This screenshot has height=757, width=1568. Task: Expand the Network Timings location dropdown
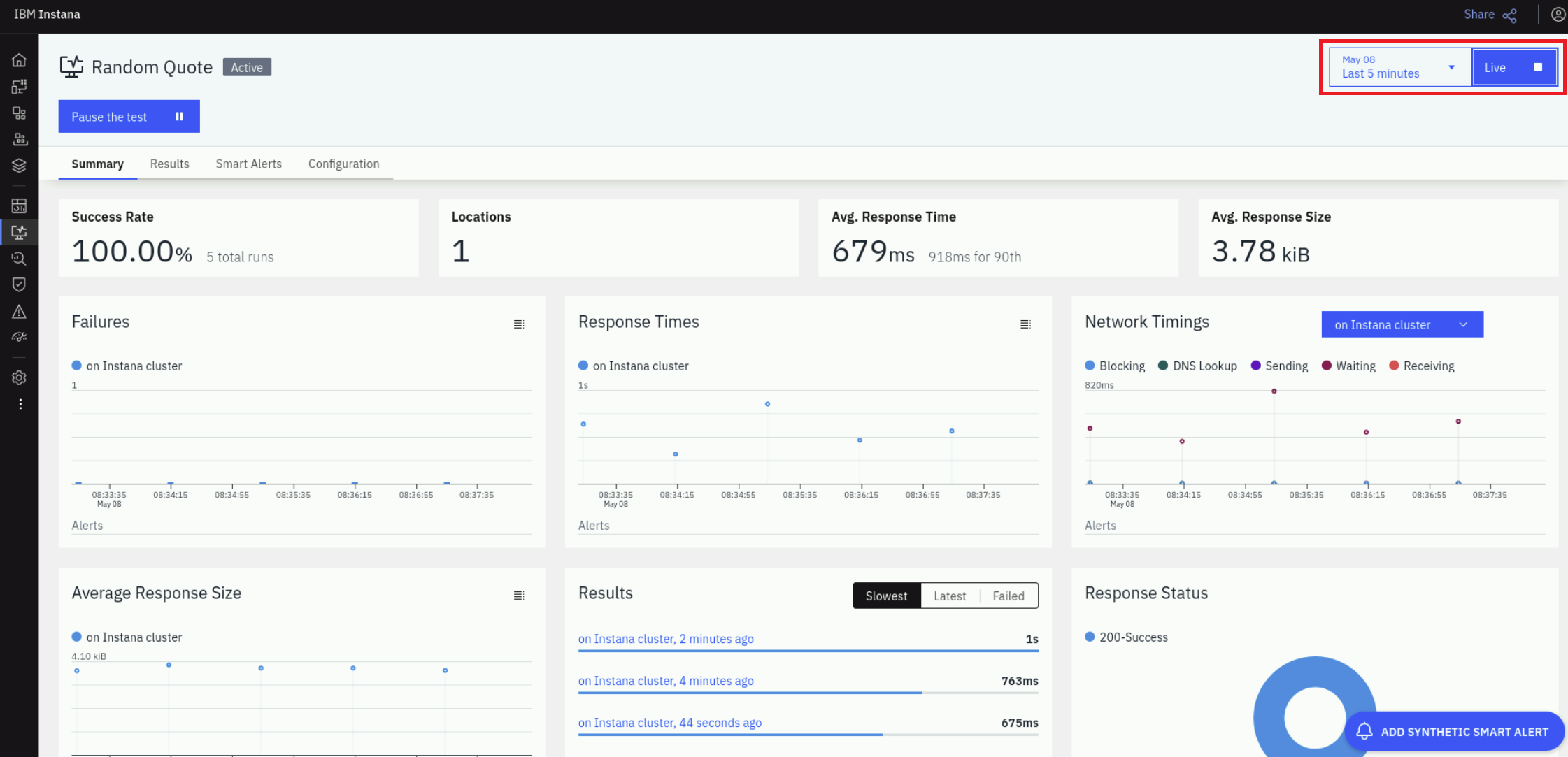pyautogui.click(x=1402, y=324)
